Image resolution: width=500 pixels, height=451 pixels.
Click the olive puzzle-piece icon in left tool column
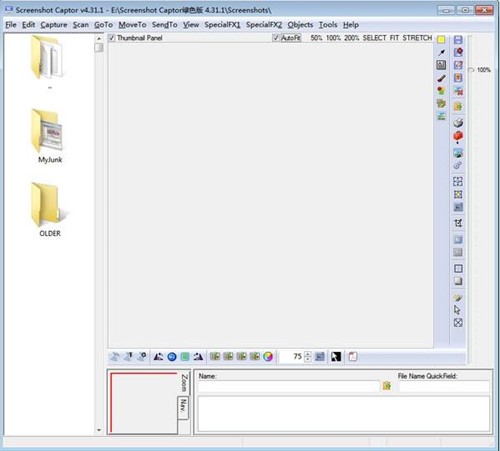pos(441,104)
